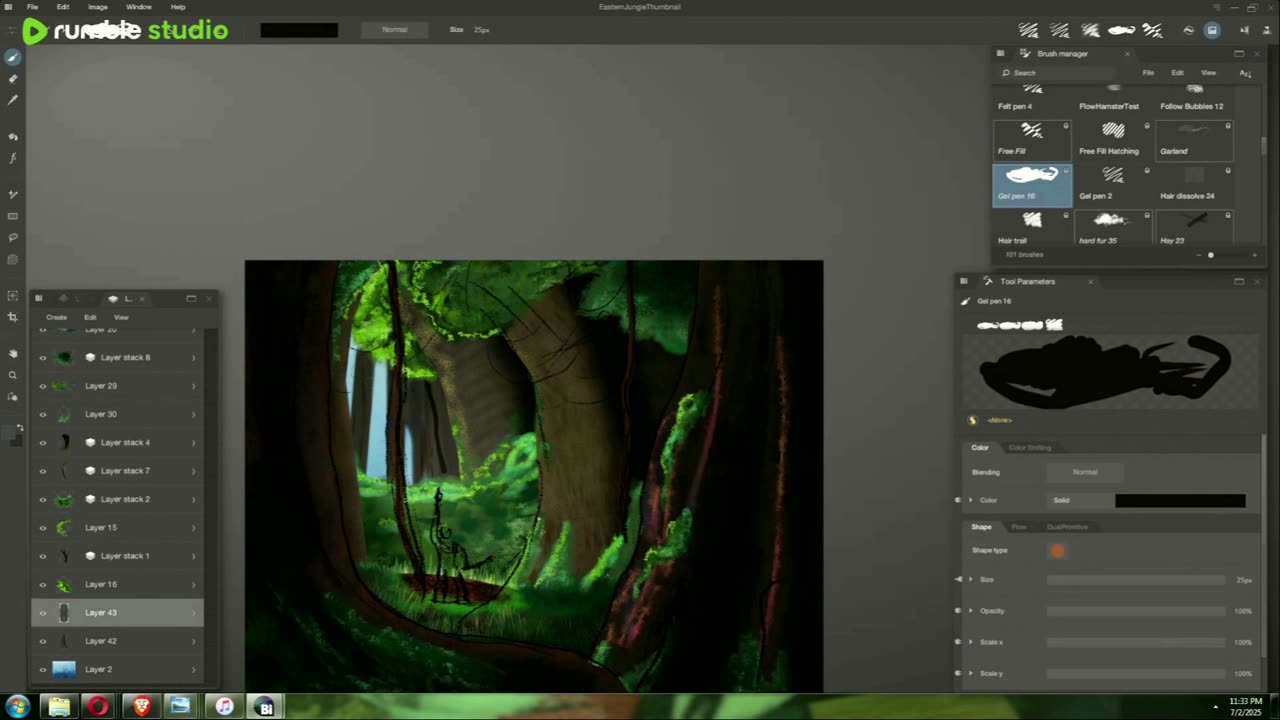Image resolution: width=1280 pixels, height=720 pixels.
Task: Expand the Size parameter arrow in Tool Parameters
Action: (970, 580)
